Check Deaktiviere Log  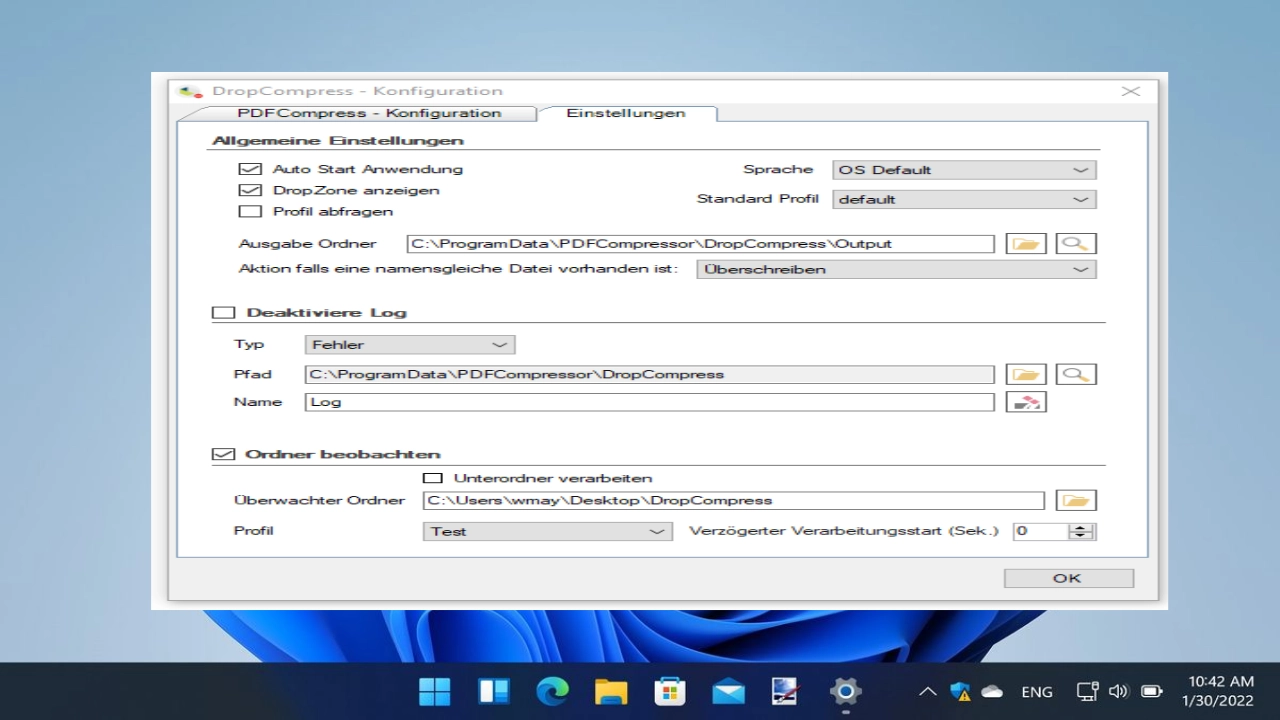point(223,312)
